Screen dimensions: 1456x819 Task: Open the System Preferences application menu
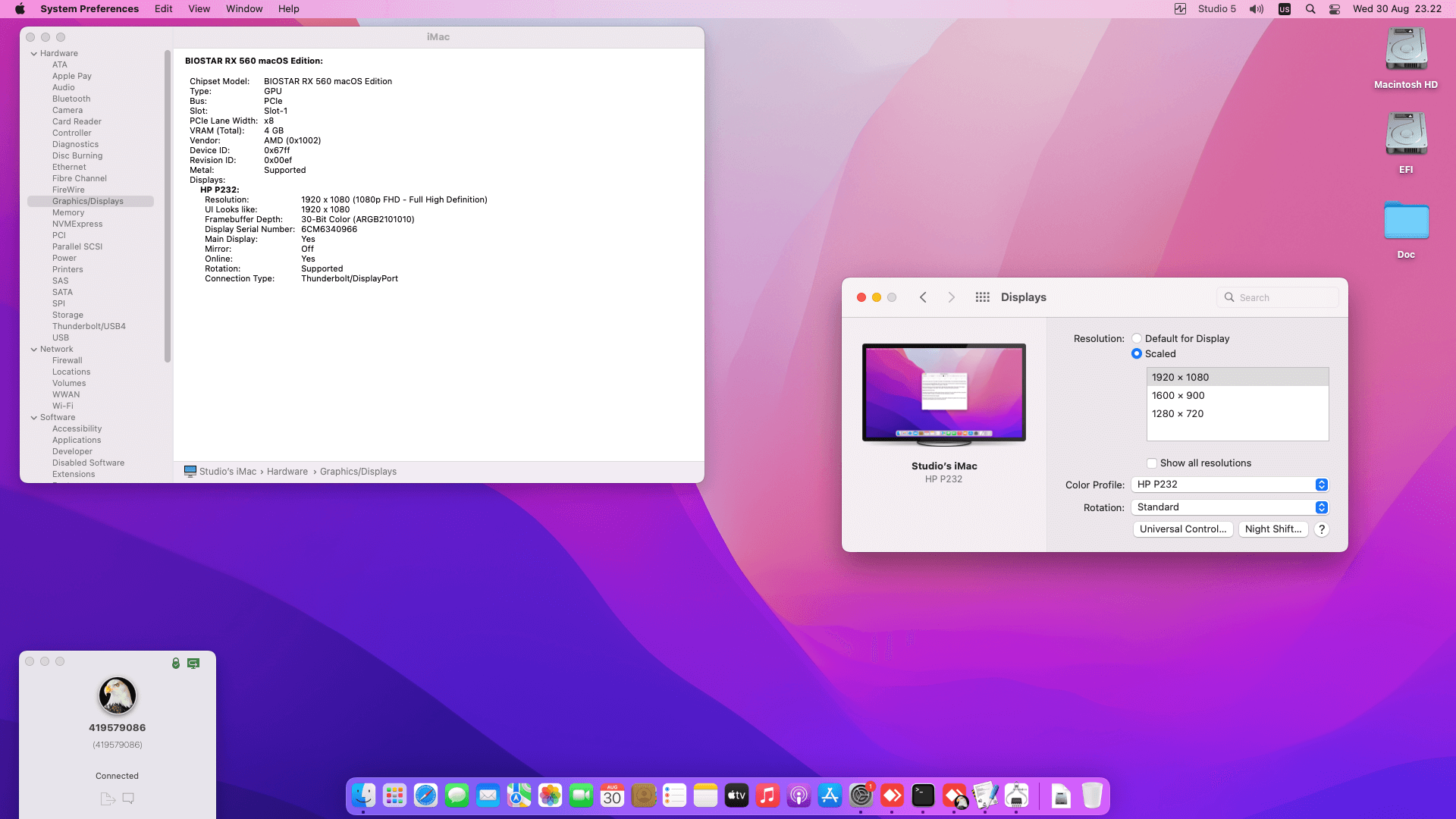click(89, 9)
